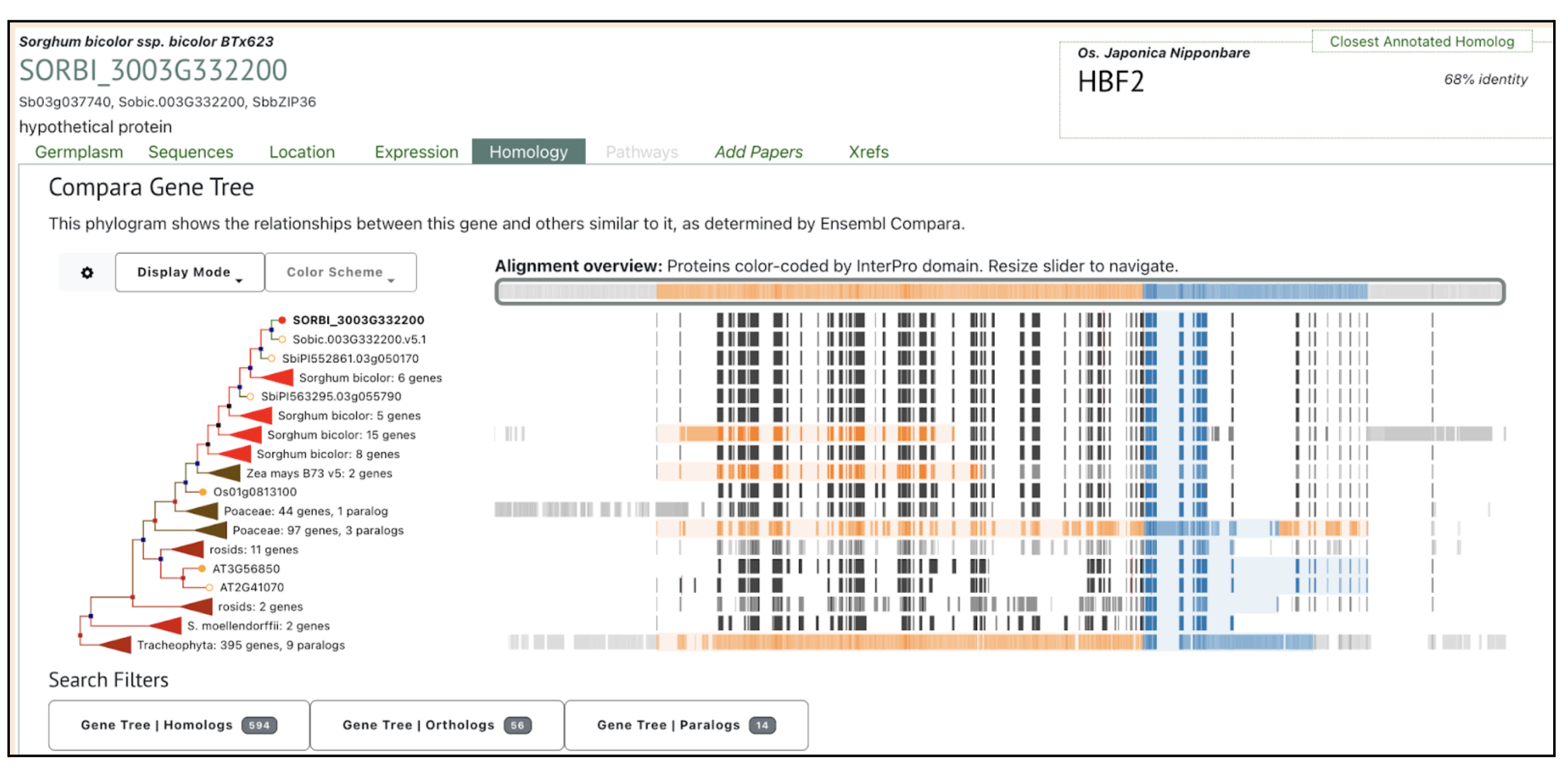Click the red SORBI_3003G332200 leaf node
Image resolution: width=1568 pixels, height=773 pixels.
pyautogui.click(x=282, y=320)
